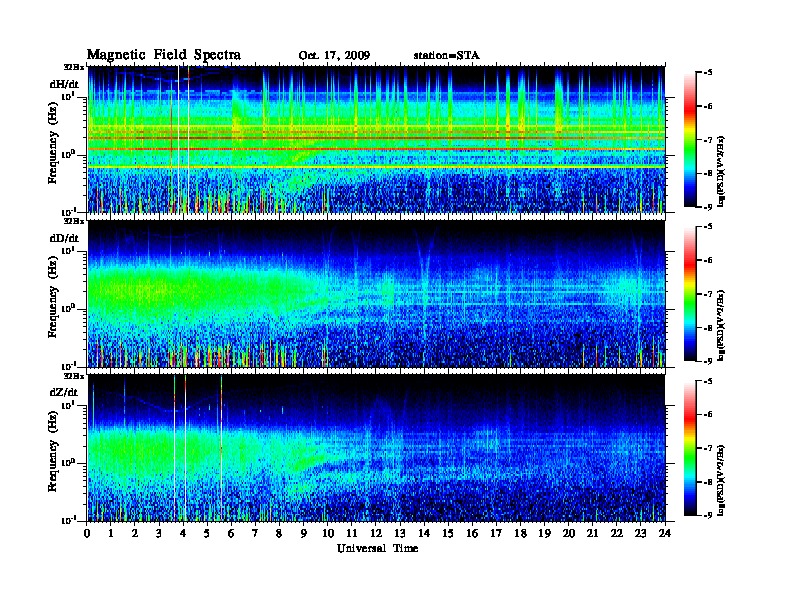Click the color bar beside dH/dt panel
792x612 pixels.
[x=689, y=139]
